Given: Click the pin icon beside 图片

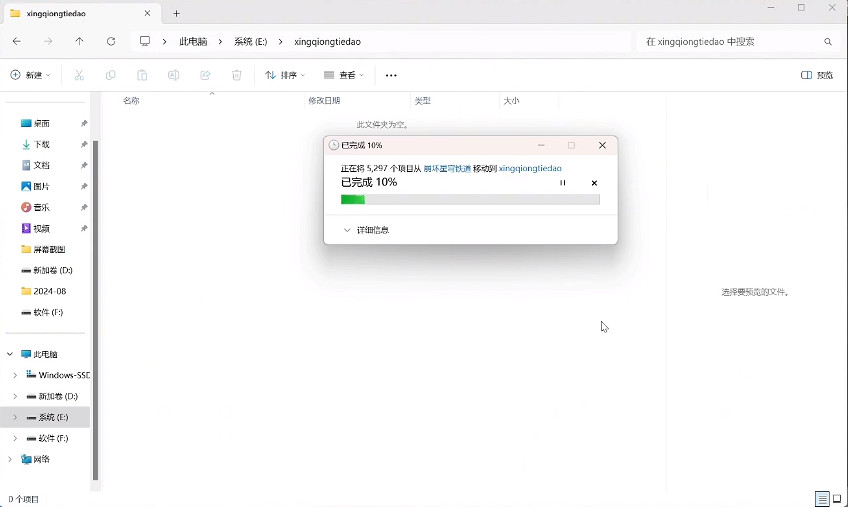Looking at the screenshot, I should (x=84, y=186).
